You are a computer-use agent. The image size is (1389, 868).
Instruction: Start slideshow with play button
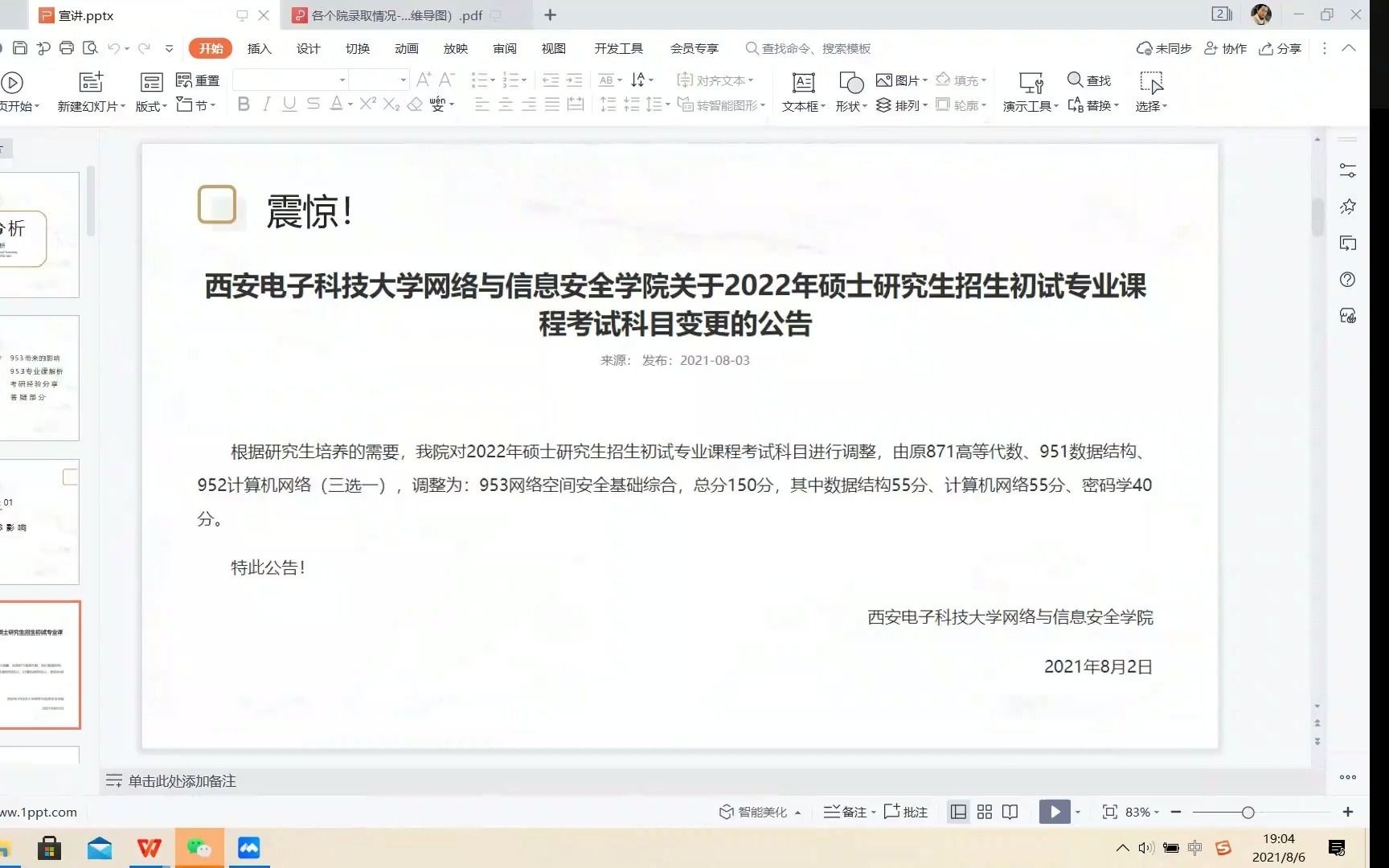click(1054, 812)
